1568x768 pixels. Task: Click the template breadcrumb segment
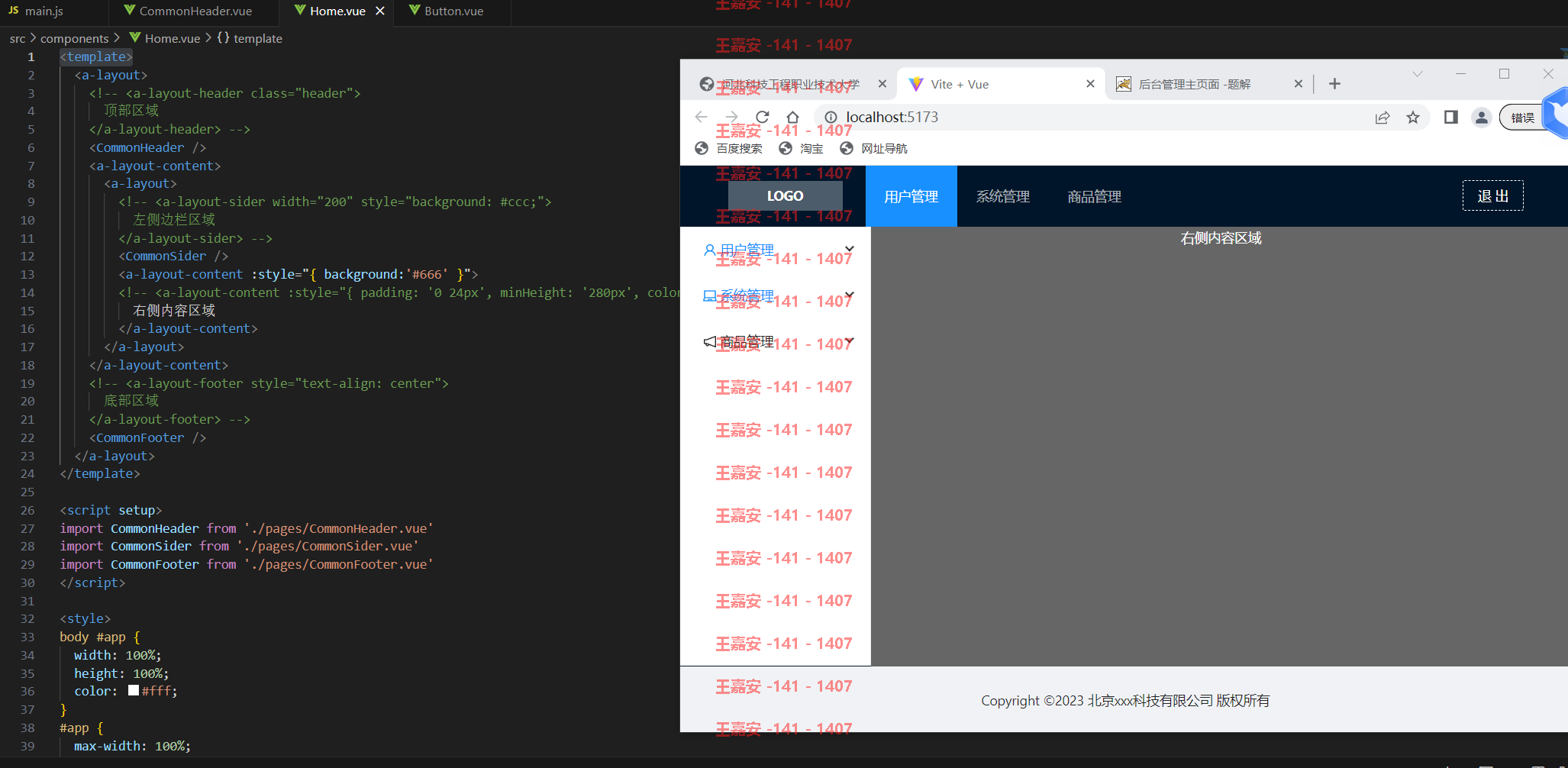250,38
